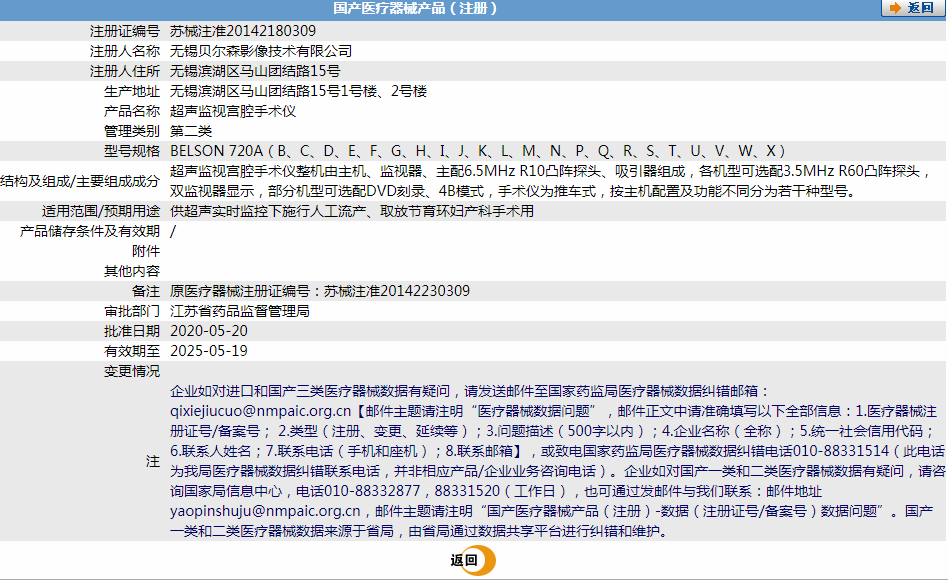Click the label 生产地址

(132, 91)
